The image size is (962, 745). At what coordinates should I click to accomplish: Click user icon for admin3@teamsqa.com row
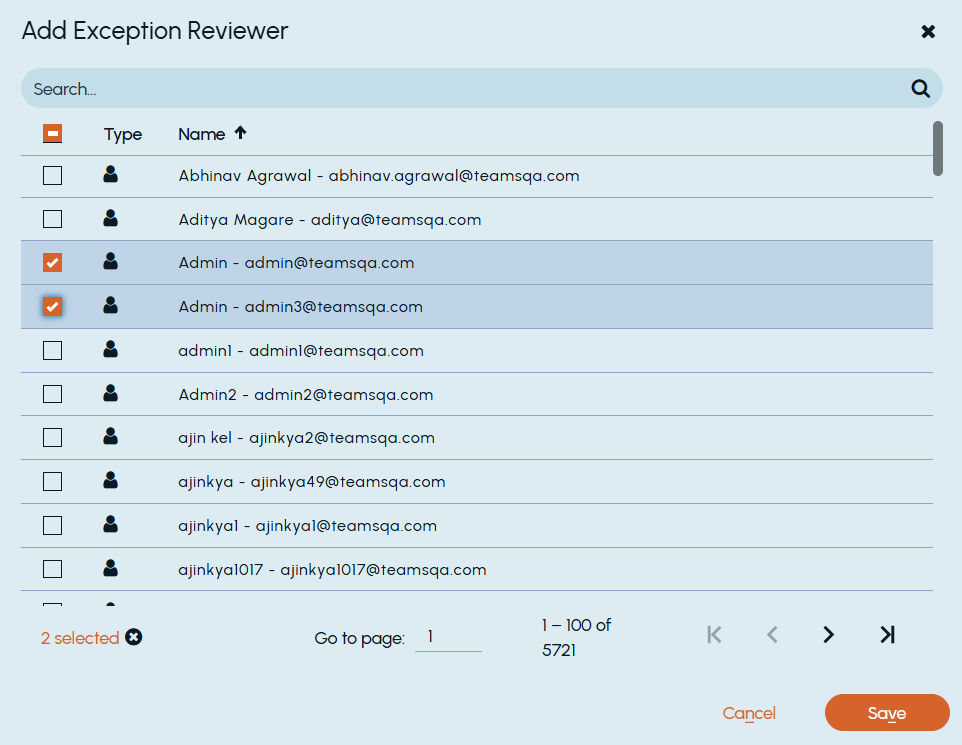tap(110, 305)
